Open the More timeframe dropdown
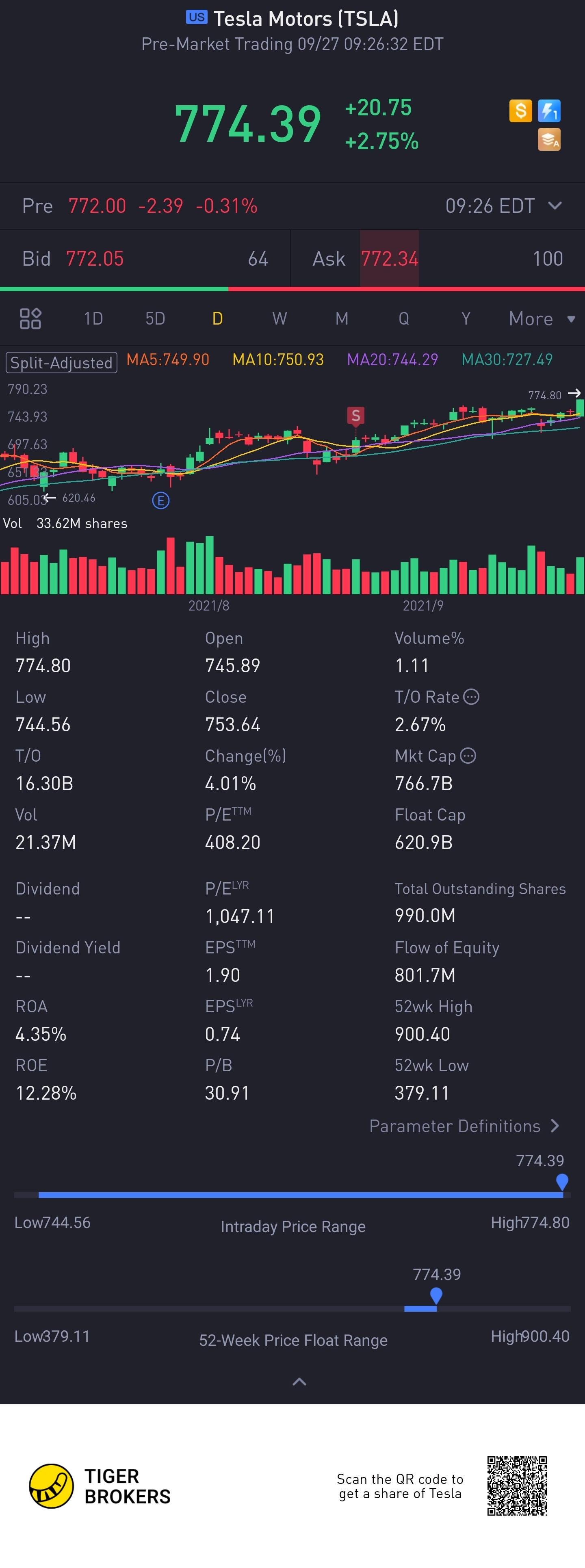Screen dimensions: 585x1568 [x=542, y=319]
